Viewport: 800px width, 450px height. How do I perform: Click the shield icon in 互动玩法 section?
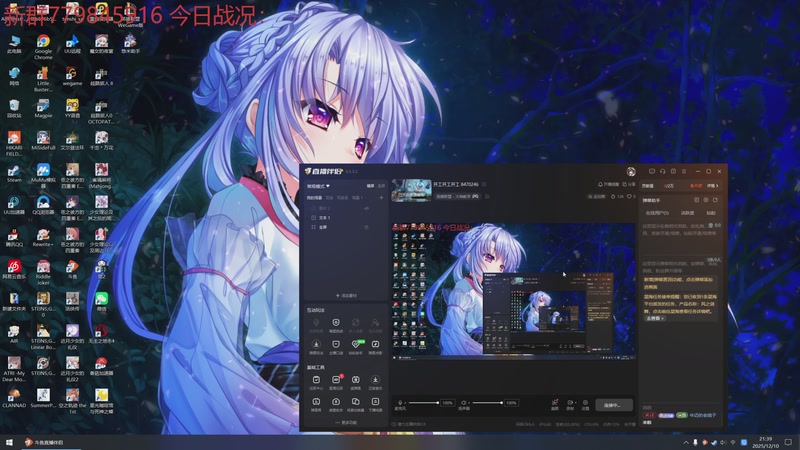click(336, 324)
